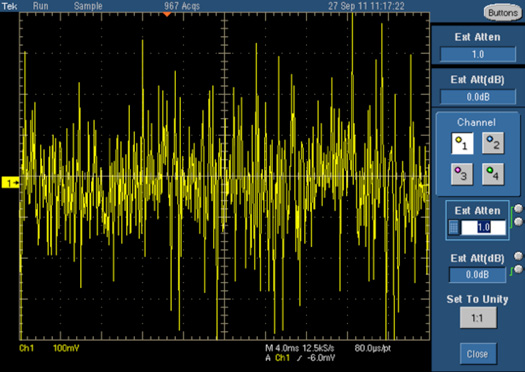Screen dimensions: 525x372
Task: Click the Ext Atten input field showing 1.0
Action: (x=483, y=227)
